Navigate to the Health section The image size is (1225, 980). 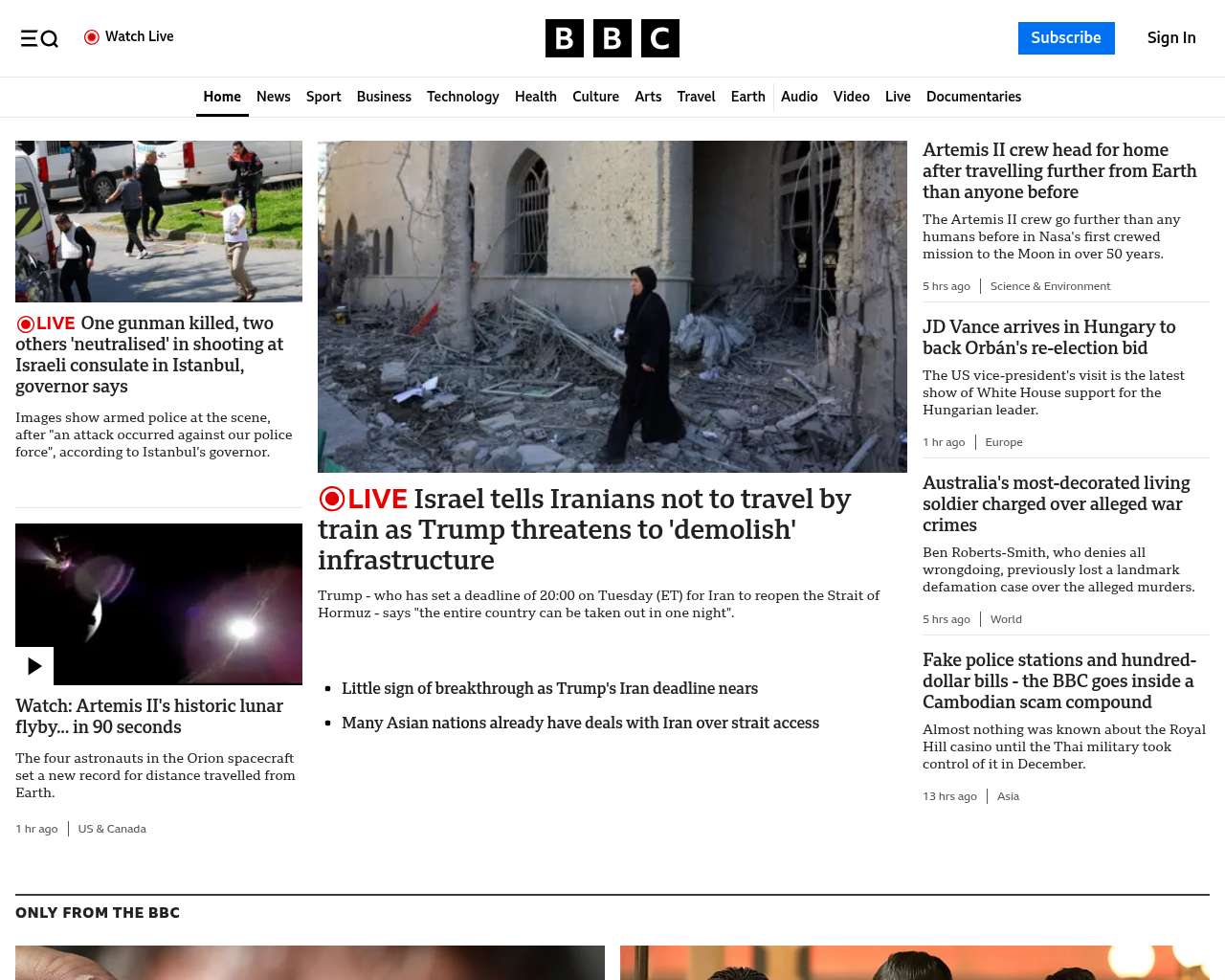536,97
